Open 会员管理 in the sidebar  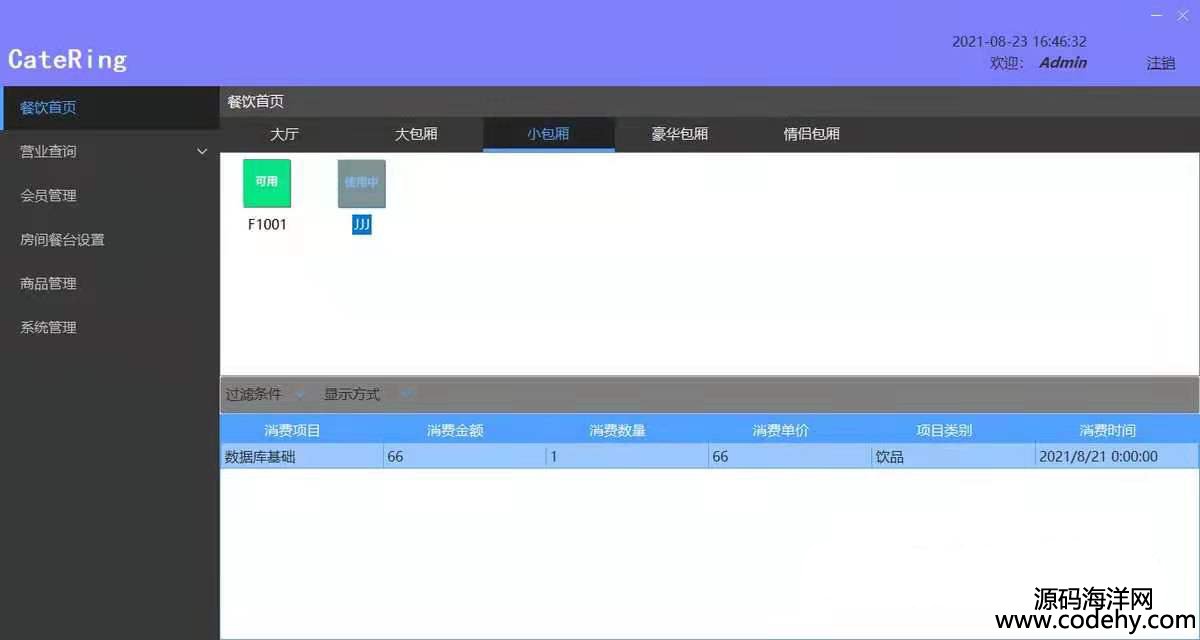click(x=48, y=196)
